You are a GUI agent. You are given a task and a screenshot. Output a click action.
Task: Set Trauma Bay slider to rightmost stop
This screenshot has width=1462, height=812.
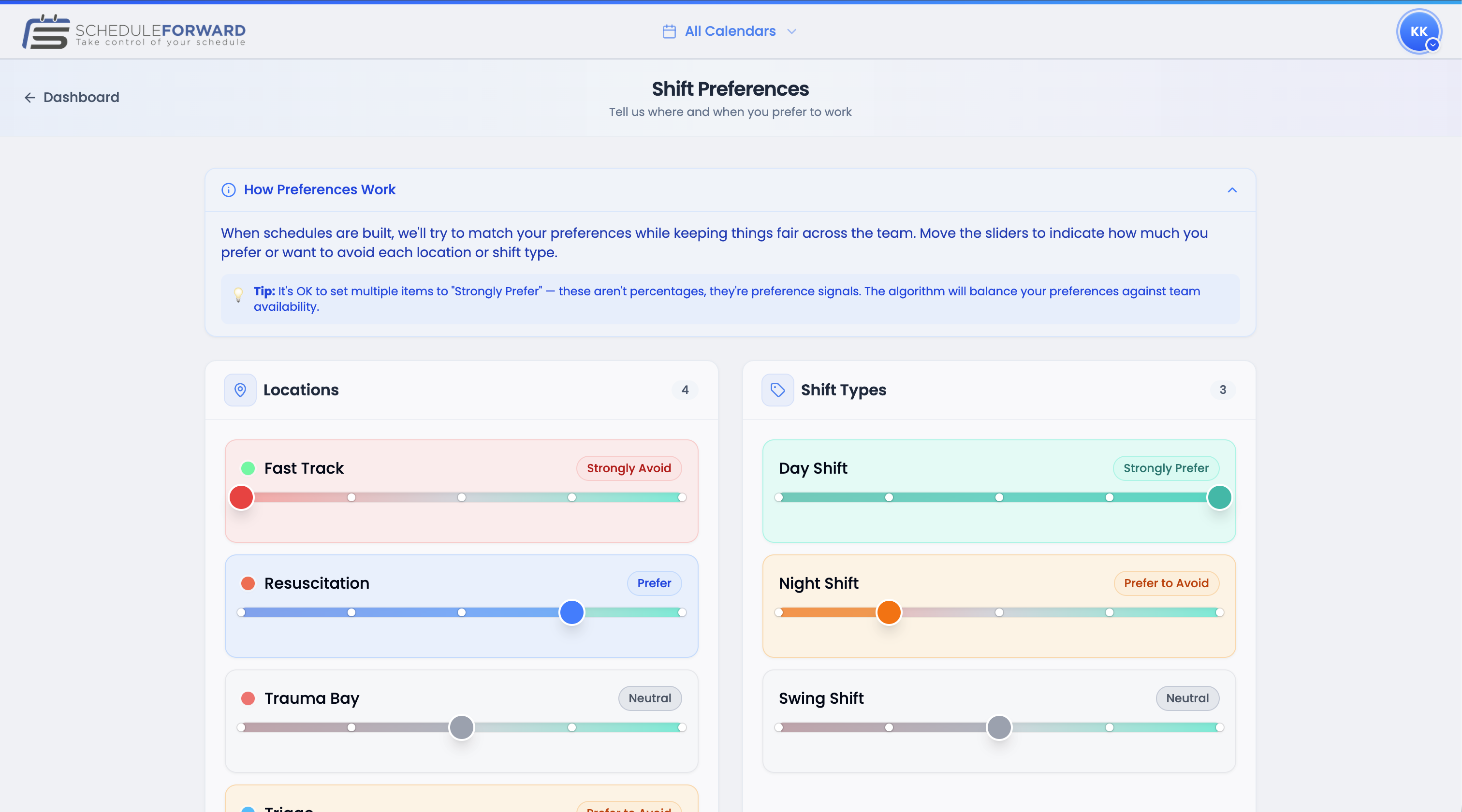coord(682,727)
